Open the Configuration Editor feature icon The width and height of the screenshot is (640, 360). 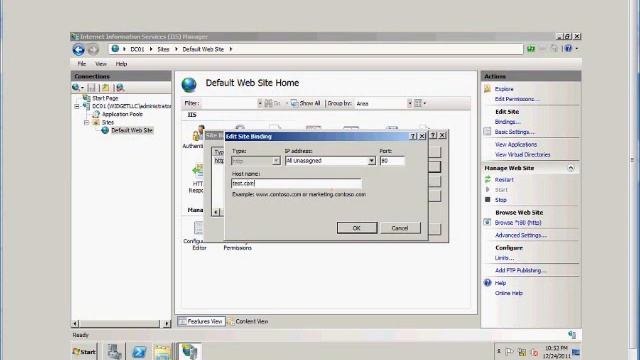(x=199, y=228)
